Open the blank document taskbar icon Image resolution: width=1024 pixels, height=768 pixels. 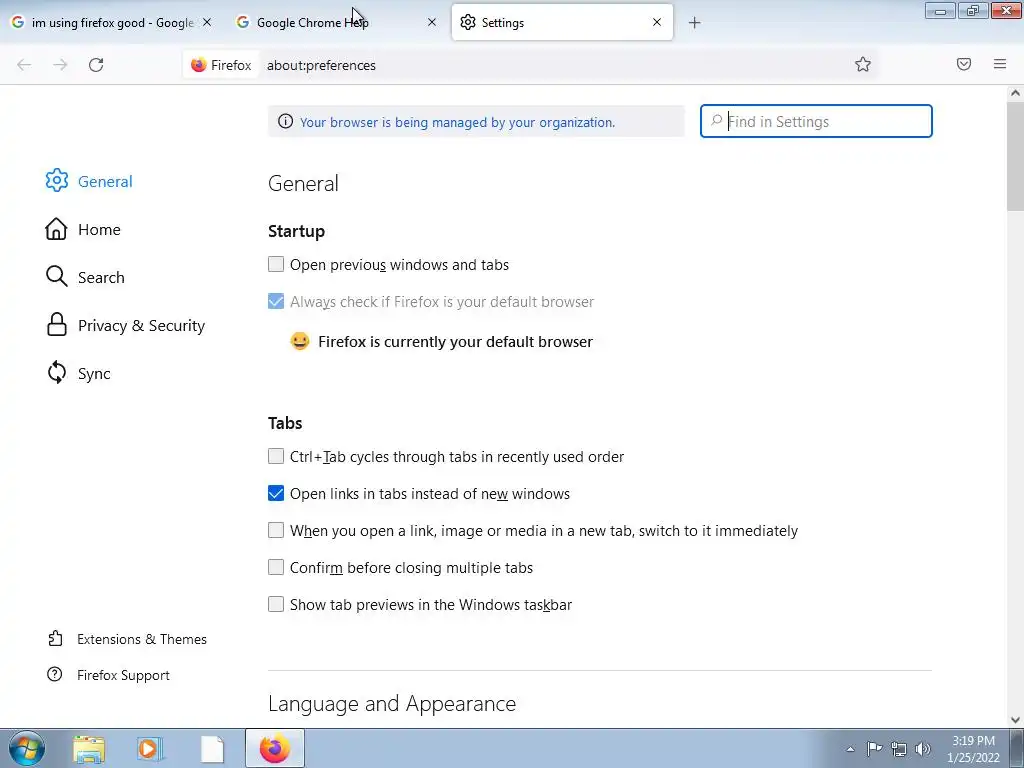click(x=212, y=748)
